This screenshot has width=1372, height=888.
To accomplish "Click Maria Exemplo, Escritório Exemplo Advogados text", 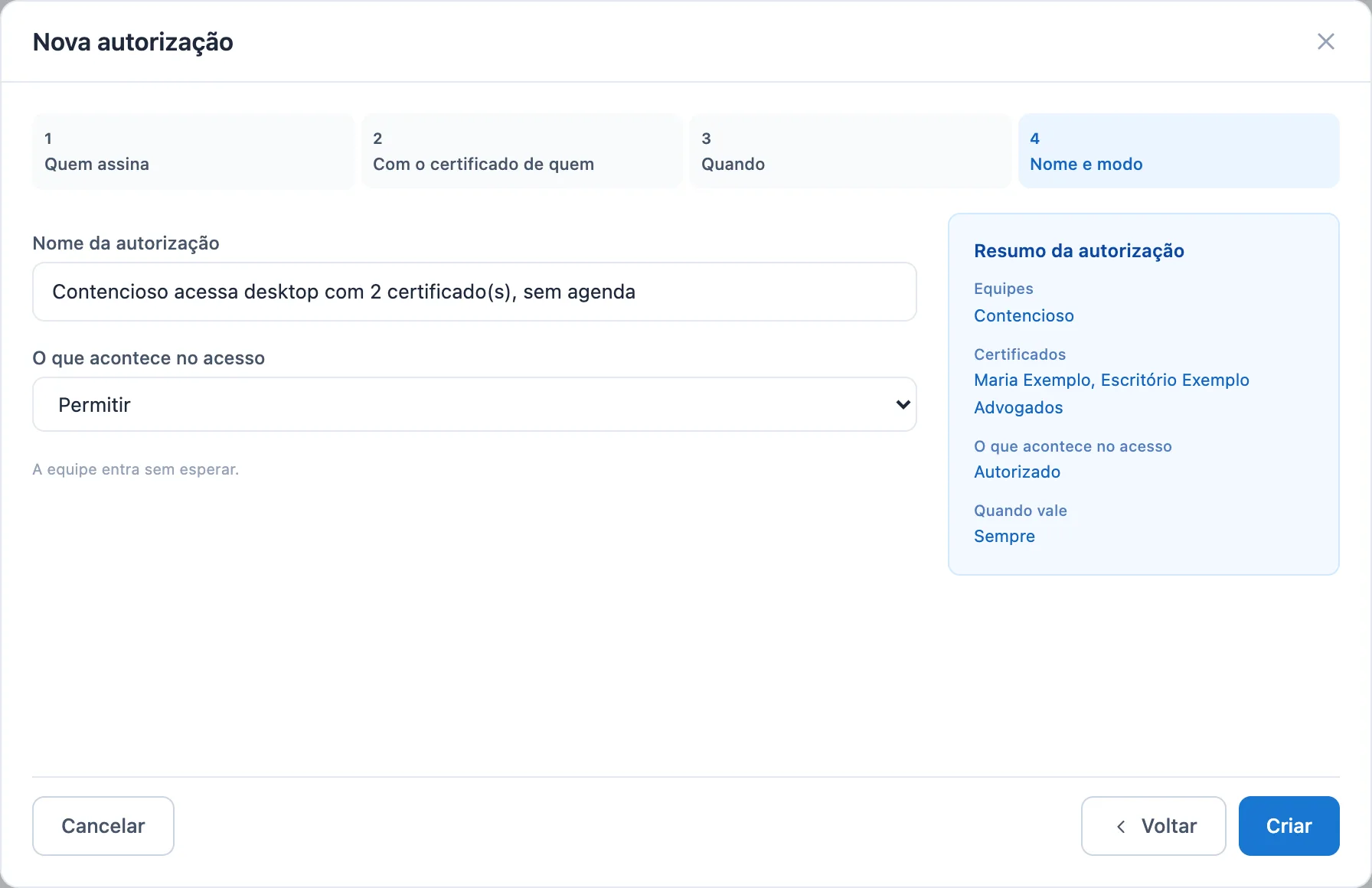I will 1112,393.
